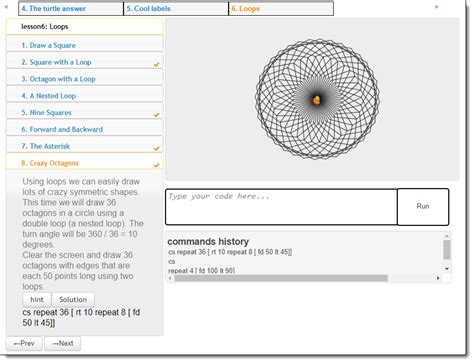
Task: Click the checkmark on Crazy Octagons
Action: [x=156, y=165]
